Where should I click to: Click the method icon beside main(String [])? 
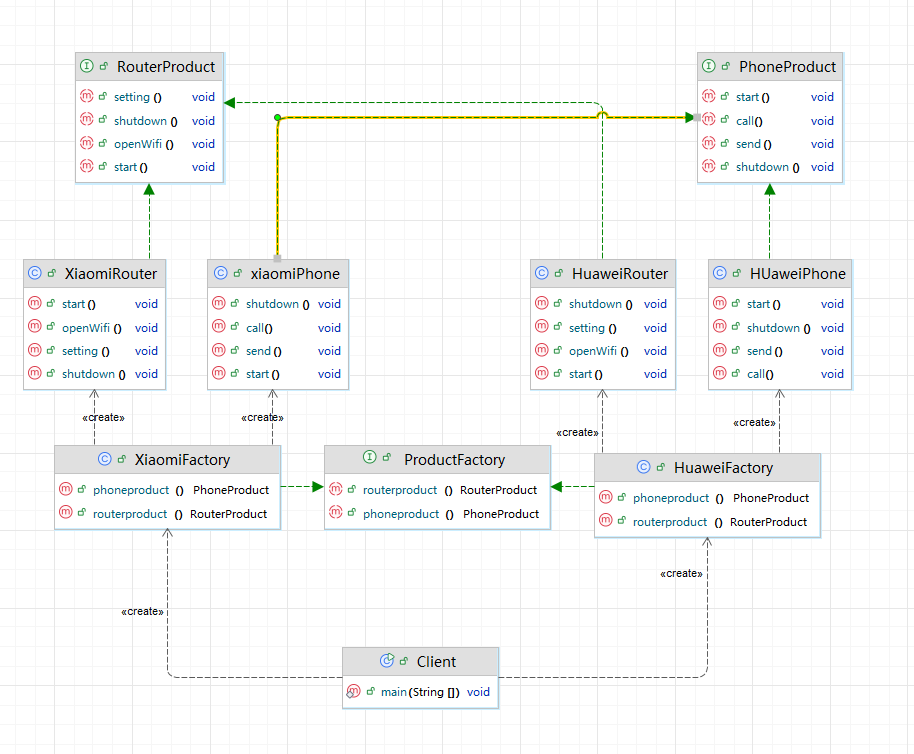click(x=353, y=691)
